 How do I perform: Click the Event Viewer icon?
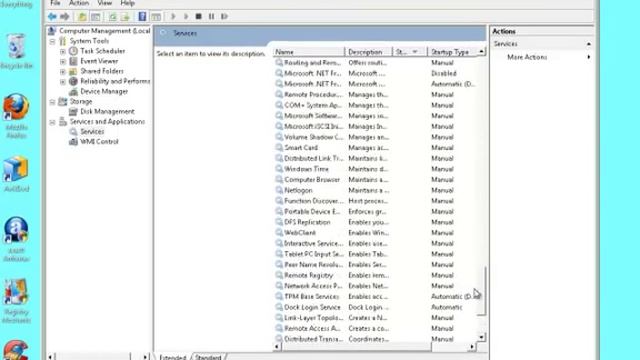[x=73, y=61]
